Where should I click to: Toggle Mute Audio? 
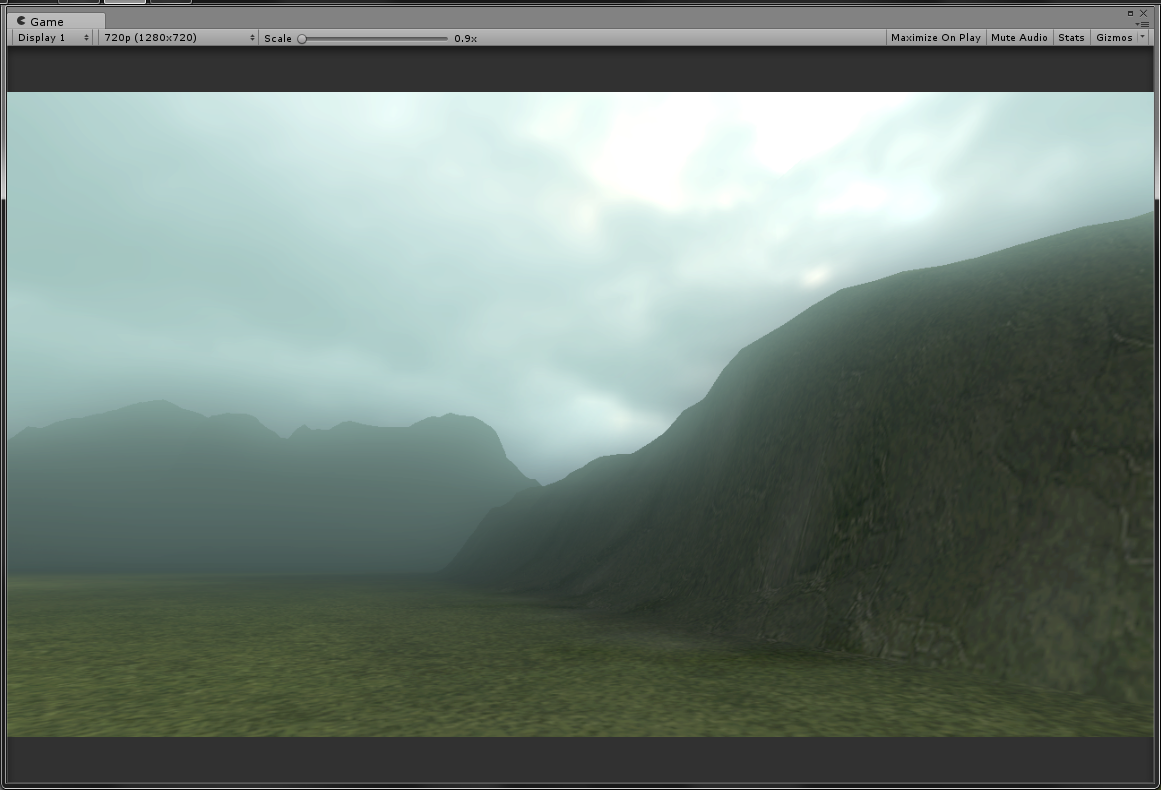pos(1019,38)
